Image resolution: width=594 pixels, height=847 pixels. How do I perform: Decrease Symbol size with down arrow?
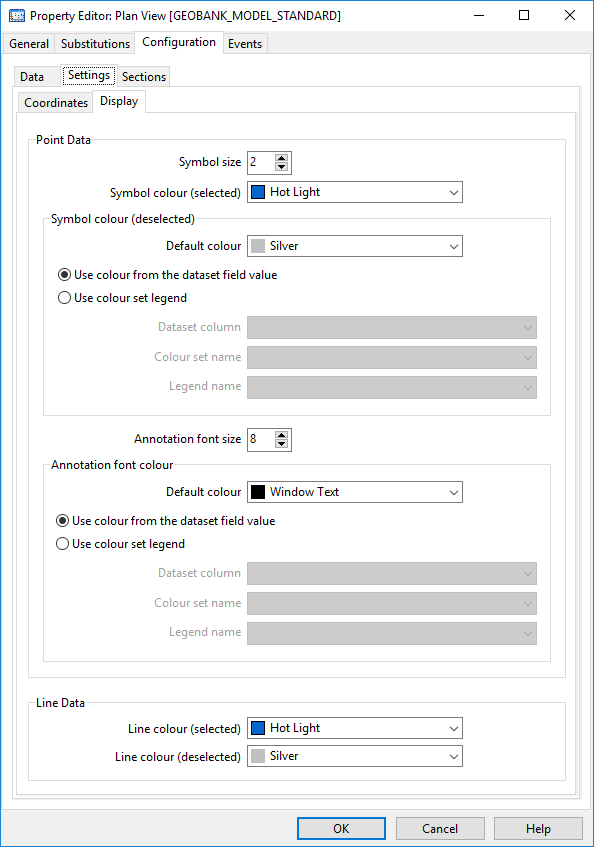pyautogui.click(x=281, y=167)
